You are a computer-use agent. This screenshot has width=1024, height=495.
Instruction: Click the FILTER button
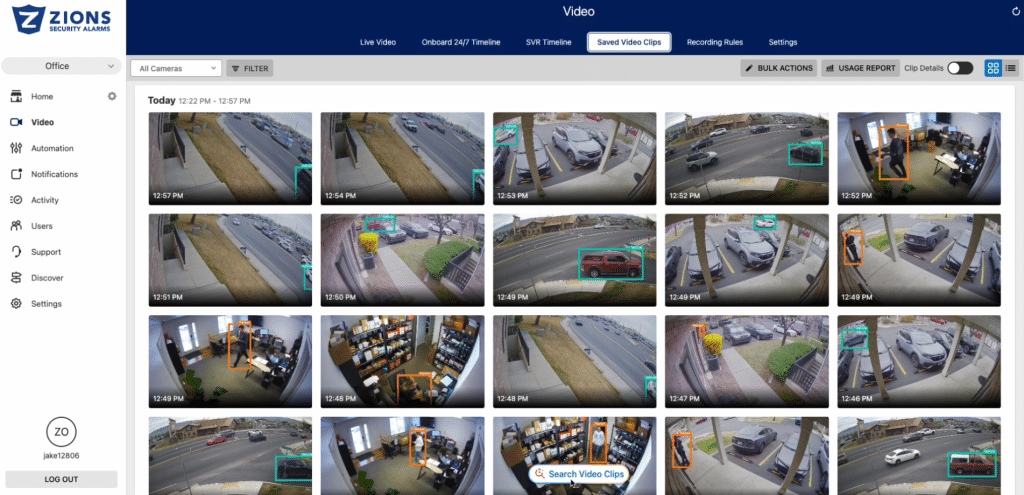(x=249, y=68)
